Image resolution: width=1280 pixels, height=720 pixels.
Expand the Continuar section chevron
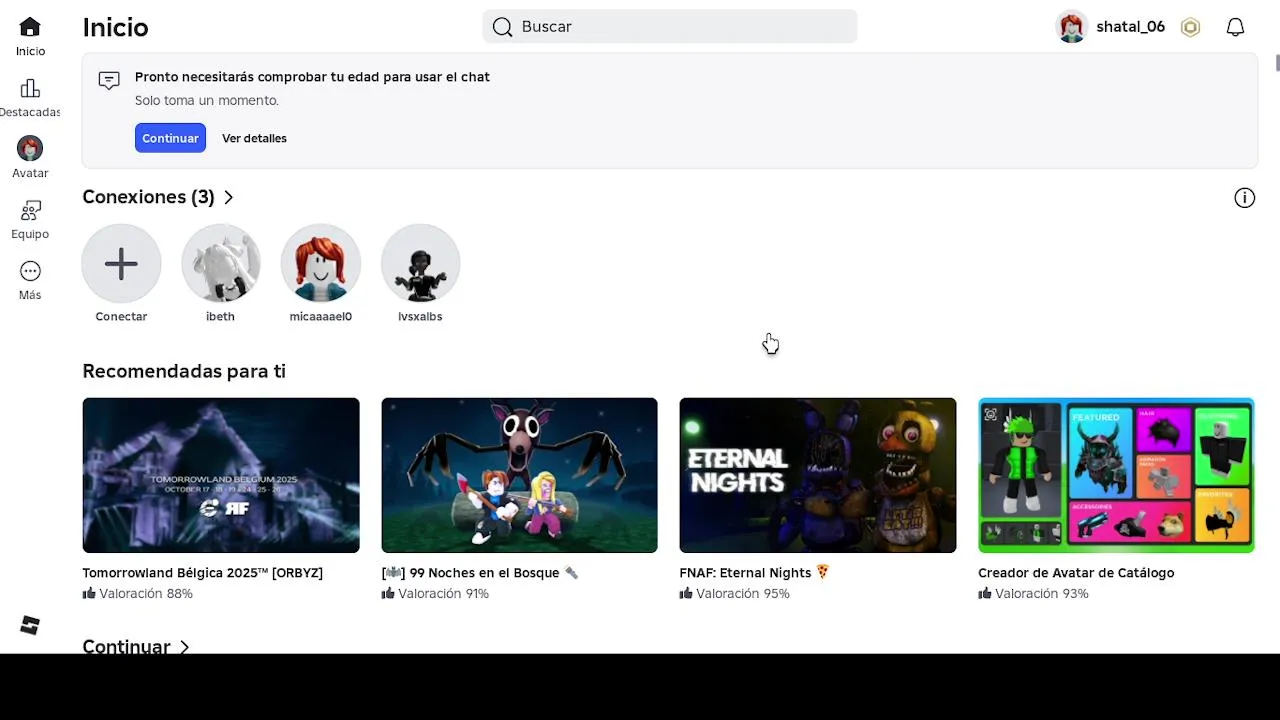point(184,647)
